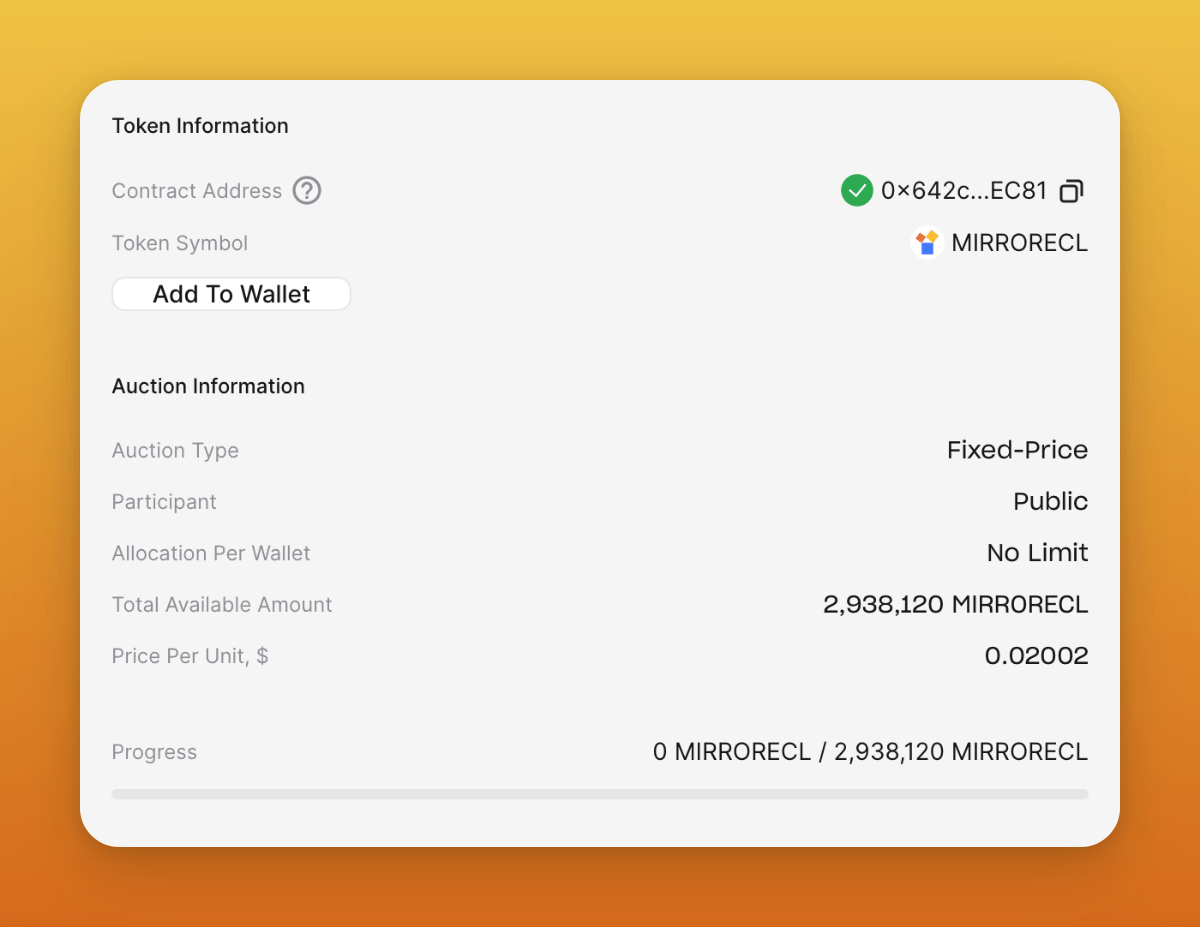Click the MIRRORECL token logo icon
The image size is (1200, 927).
point(928,243)
